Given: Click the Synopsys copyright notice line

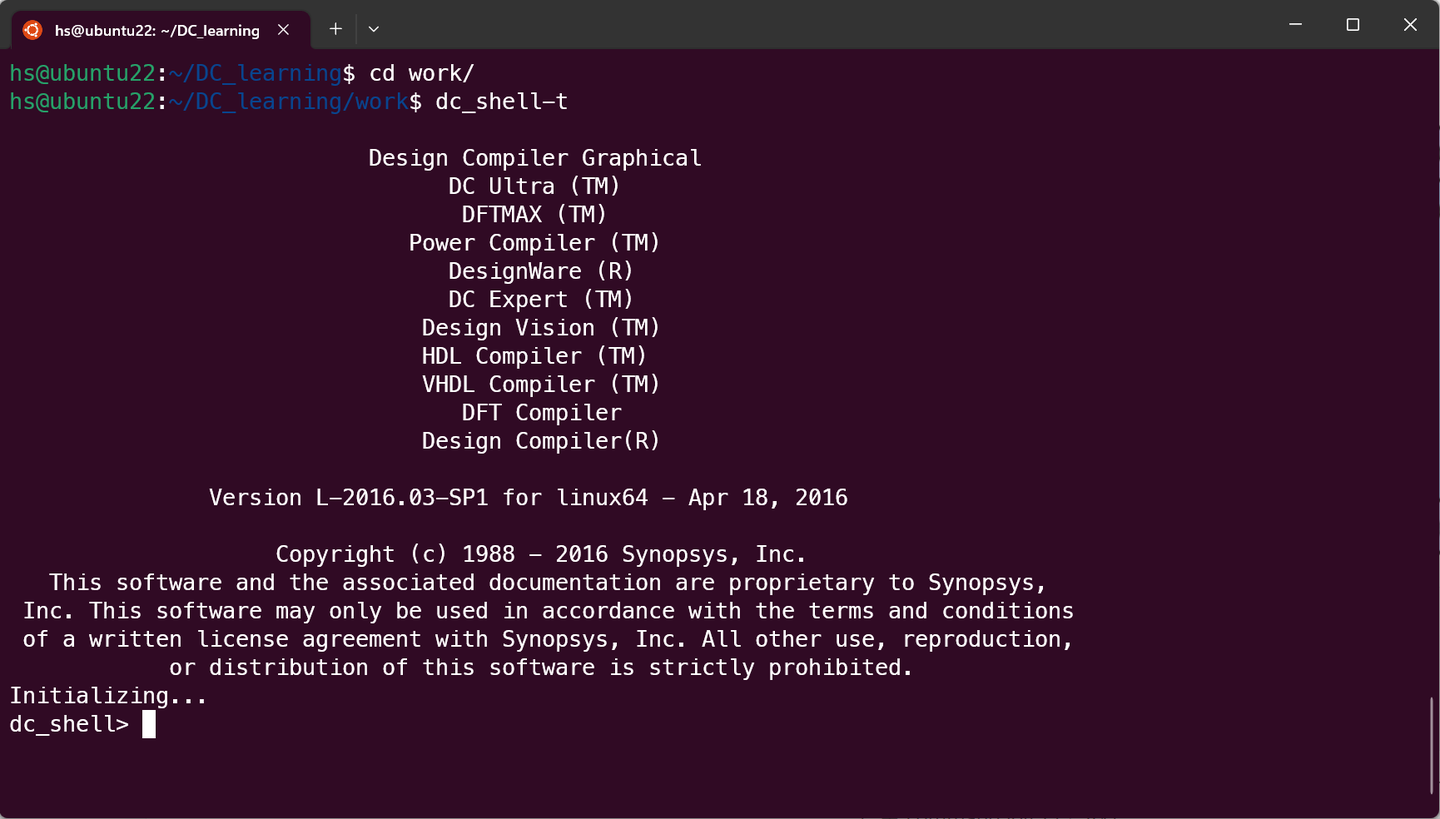Looking at the screenshot, I should pyautogui.click(x=540, y=553).
